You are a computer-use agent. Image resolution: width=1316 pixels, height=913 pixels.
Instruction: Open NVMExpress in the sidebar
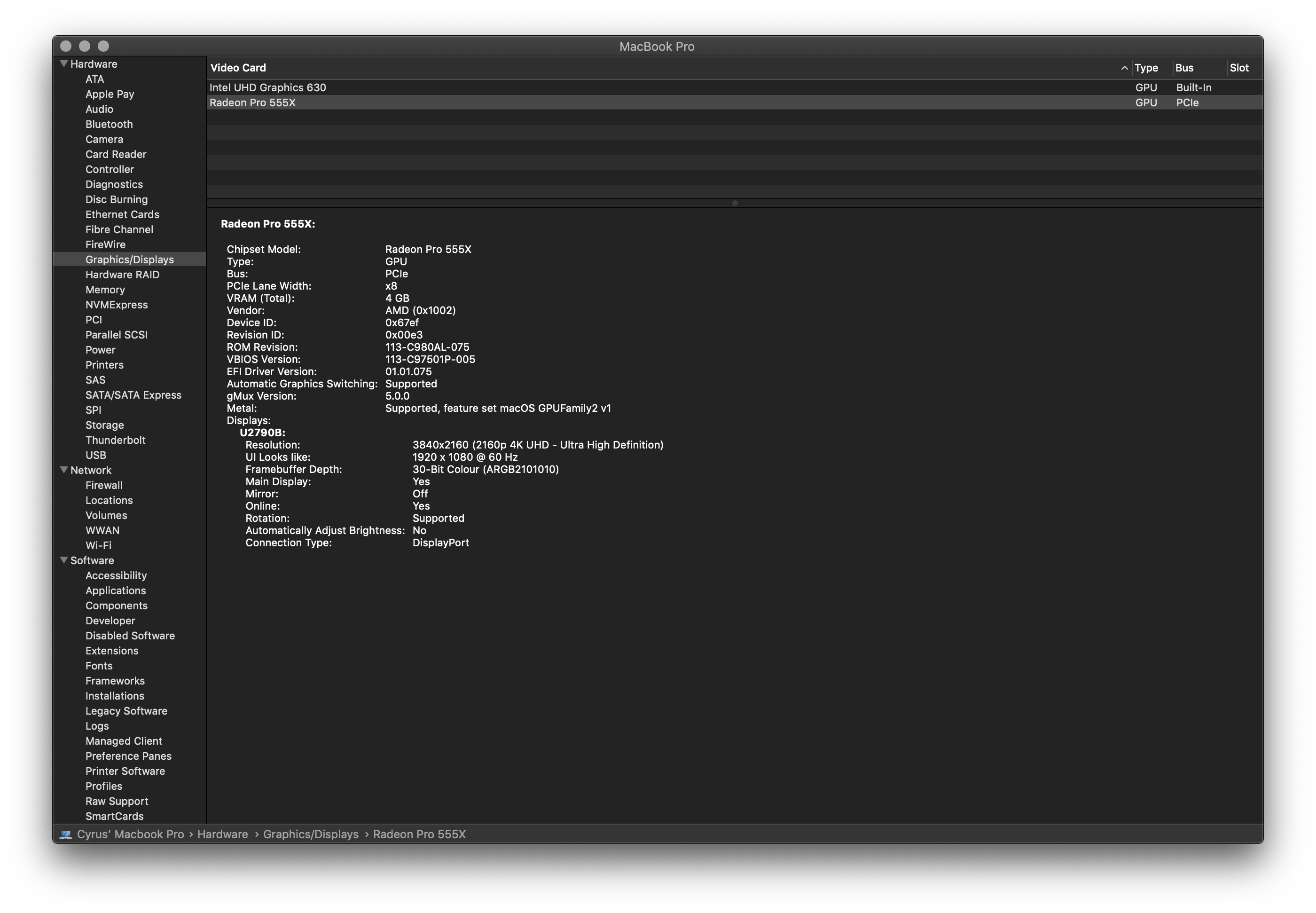pos(116,304)
